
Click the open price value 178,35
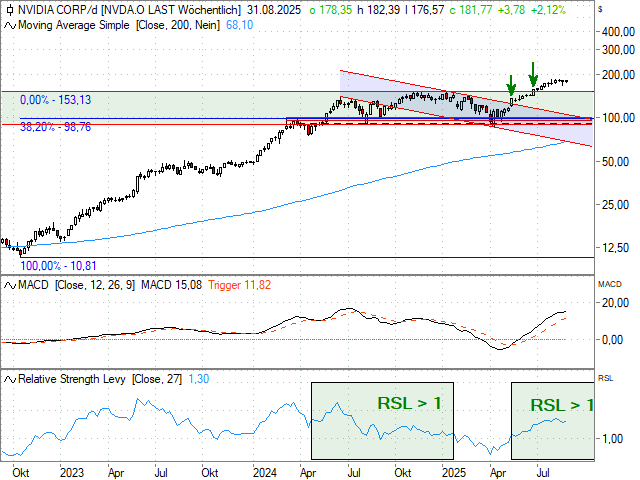[x=335, y=10]
